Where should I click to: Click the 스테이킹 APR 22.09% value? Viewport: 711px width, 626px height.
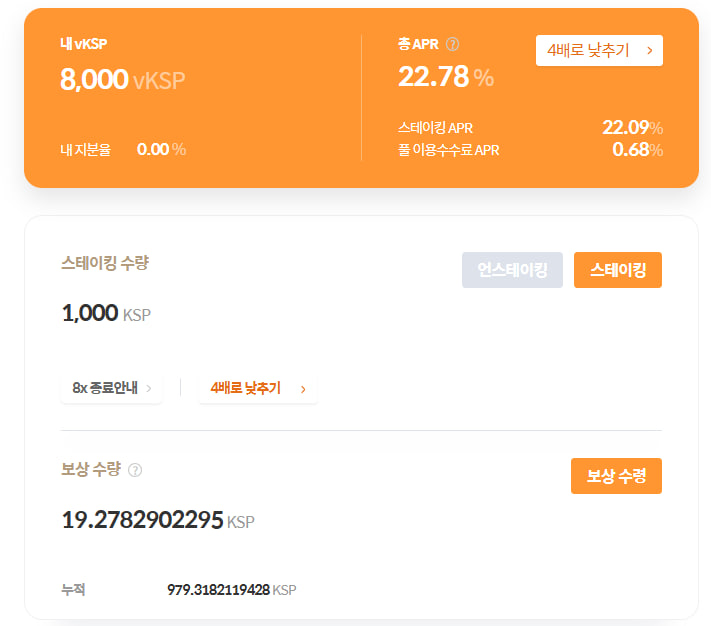coord(633,128)
